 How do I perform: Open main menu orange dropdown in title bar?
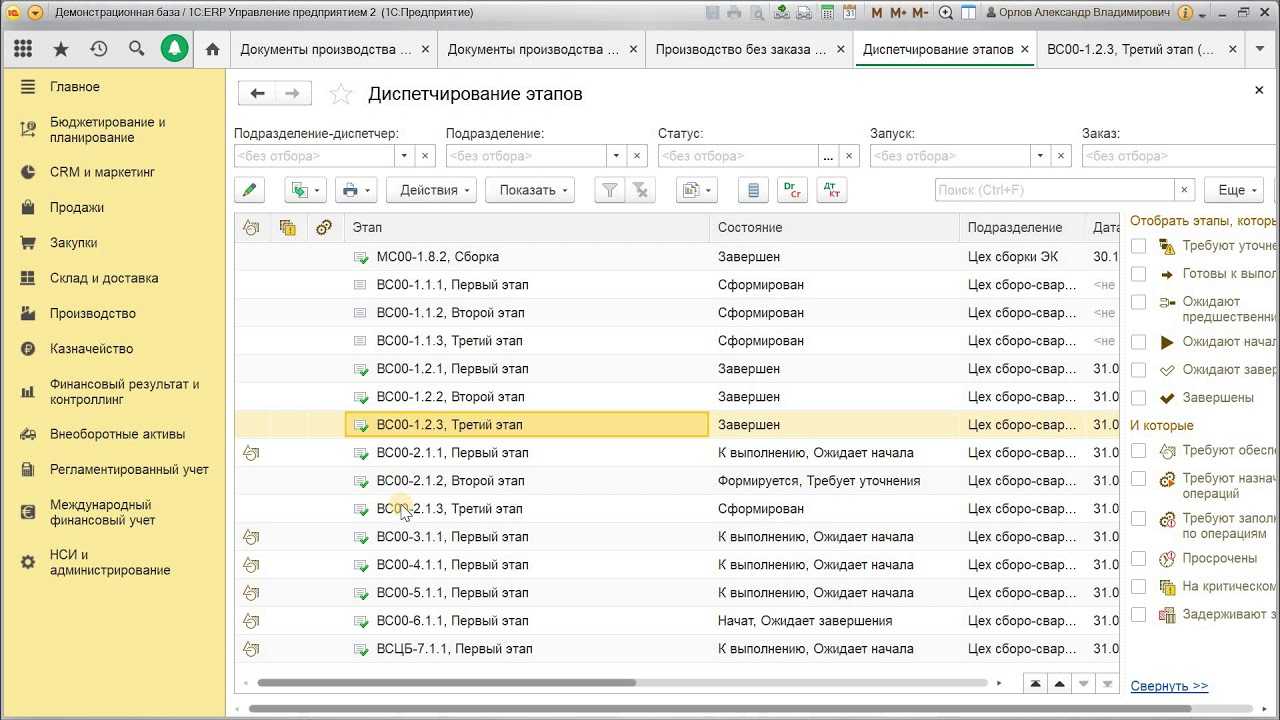click(x=36, y=13)
